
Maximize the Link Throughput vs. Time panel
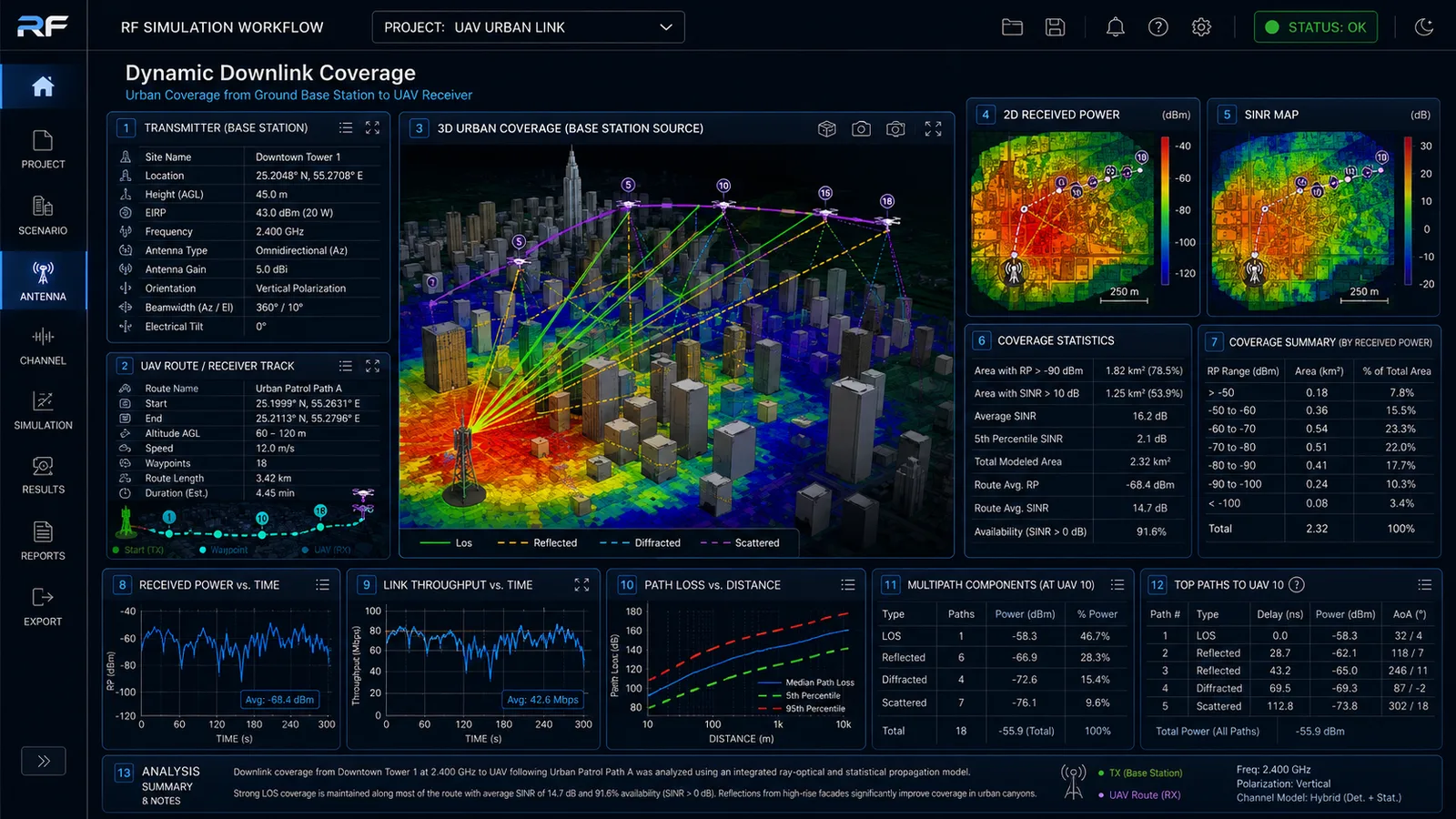tap(581, 585)
